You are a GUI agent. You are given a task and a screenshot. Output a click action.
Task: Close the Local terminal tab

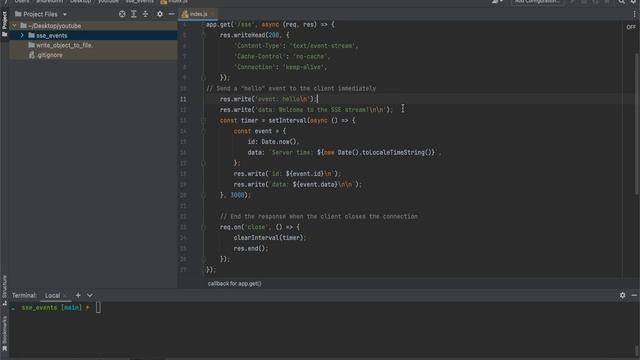(65, 296)
